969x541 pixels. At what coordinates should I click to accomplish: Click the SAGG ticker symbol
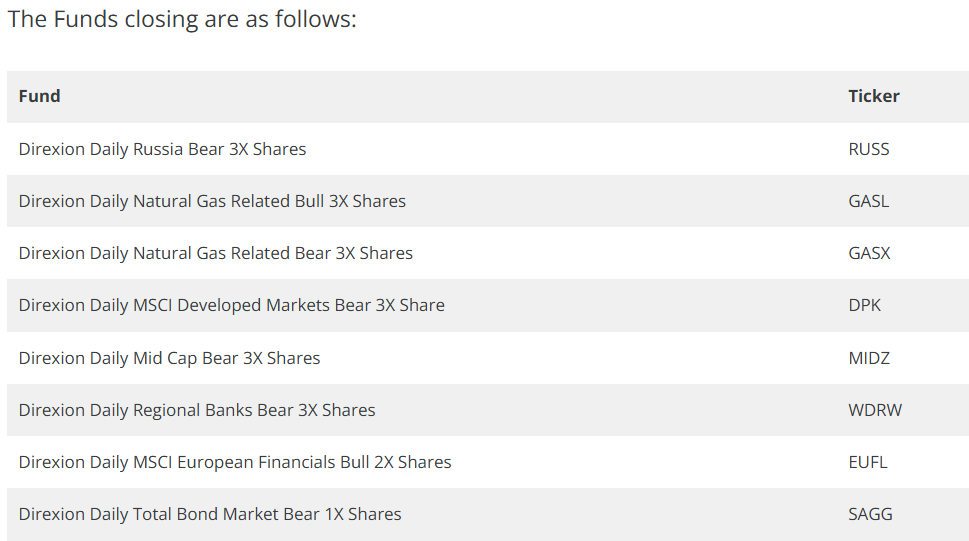point(870,514)
